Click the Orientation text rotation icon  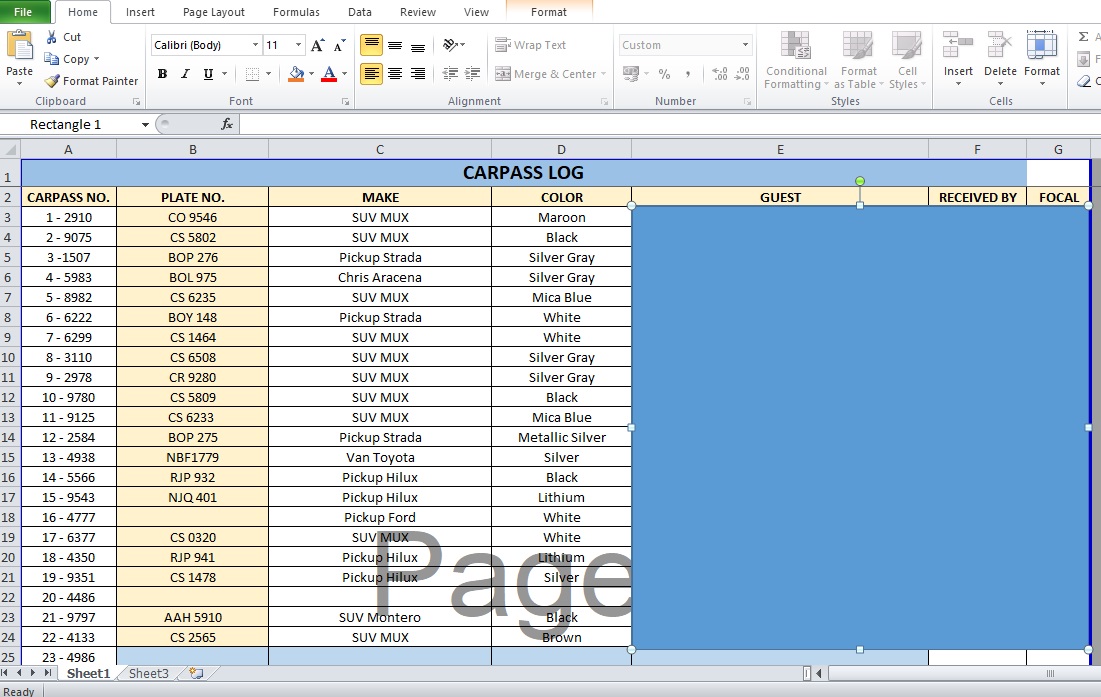click(x=450, y=46)
